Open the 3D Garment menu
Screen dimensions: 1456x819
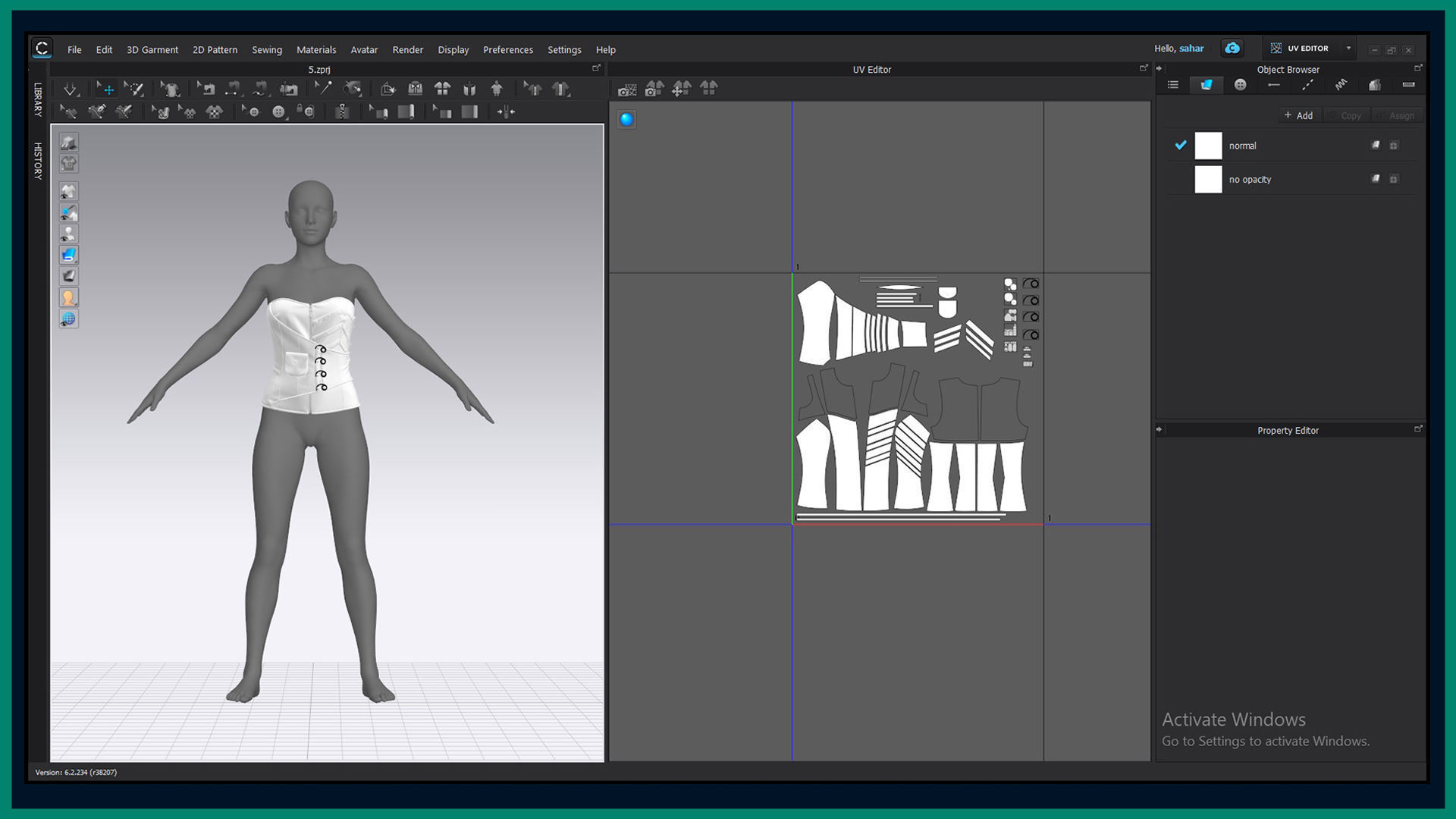point(152,49)
